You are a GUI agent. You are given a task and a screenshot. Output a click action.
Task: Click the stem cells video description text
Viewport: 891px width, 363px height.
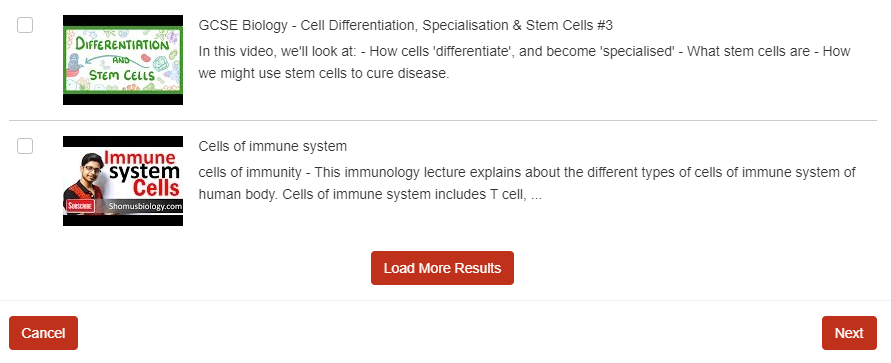tap(524, 62)
